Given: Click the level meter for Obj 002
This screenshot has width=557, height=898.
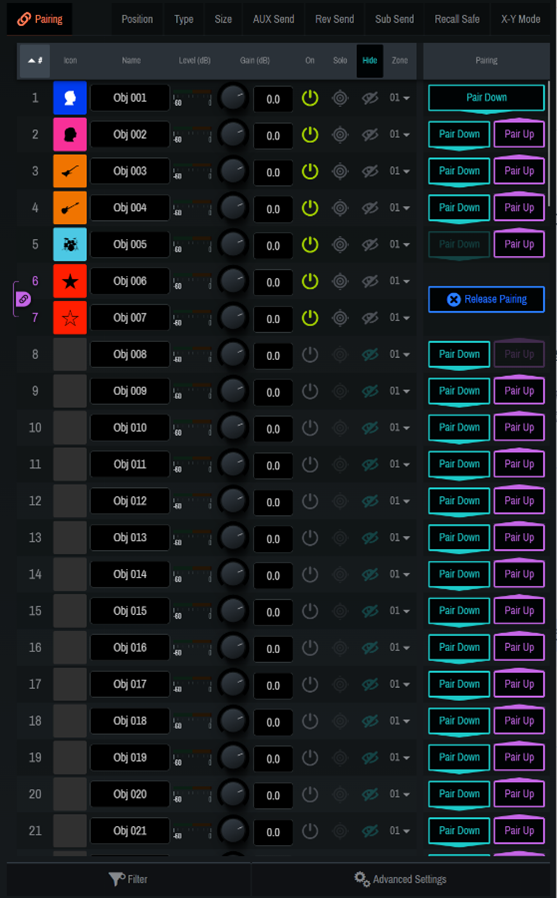Looking at the screenshot, I should 193,135.
